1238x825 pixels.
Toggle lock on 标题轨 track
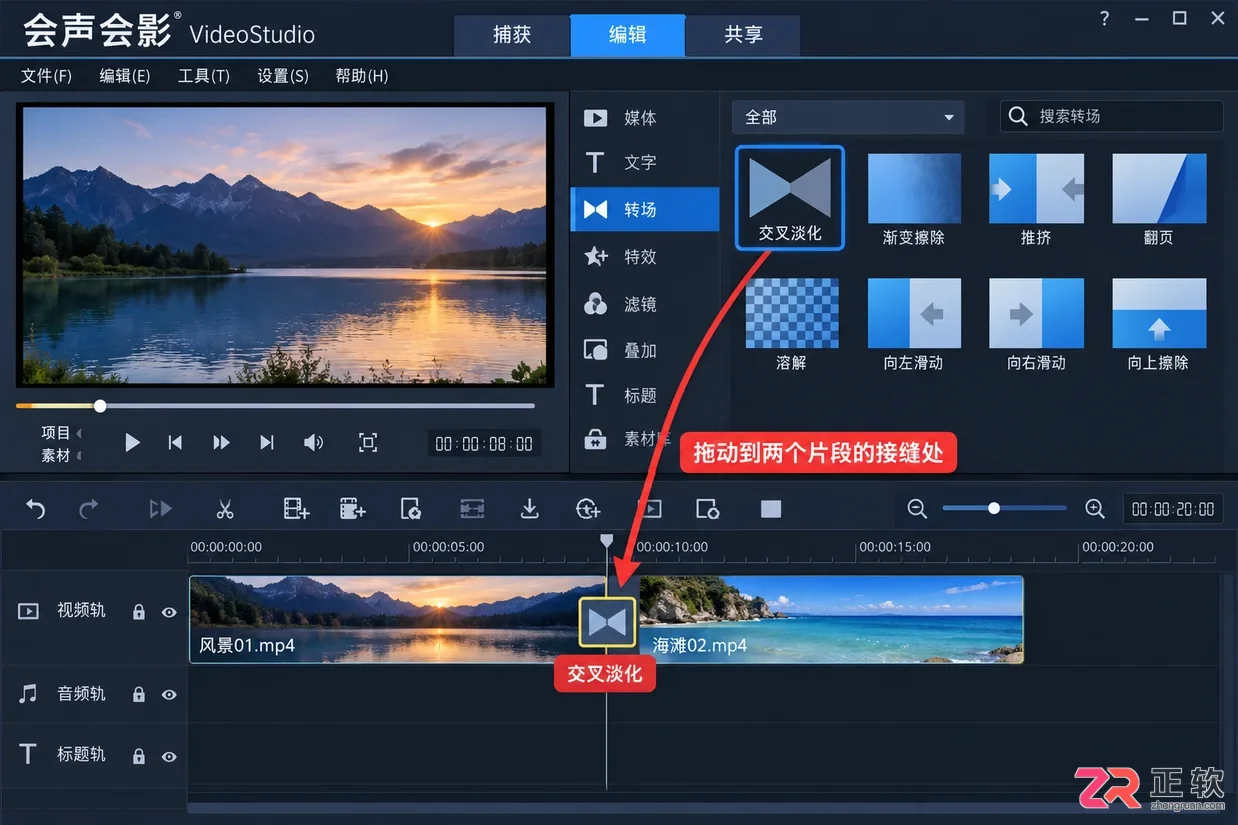139,756
